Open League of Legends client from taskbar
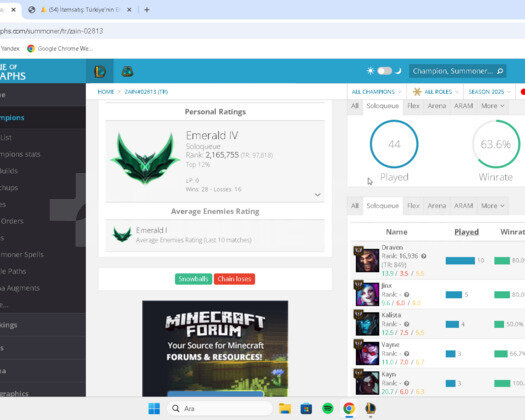The height and width of the screenshot is (420, 525). tap(370, 408)
